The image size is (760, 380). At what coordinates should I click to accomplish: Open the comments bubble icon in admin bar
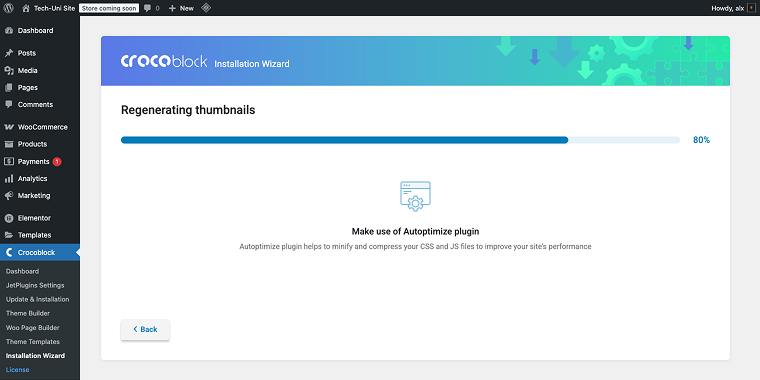148,8
